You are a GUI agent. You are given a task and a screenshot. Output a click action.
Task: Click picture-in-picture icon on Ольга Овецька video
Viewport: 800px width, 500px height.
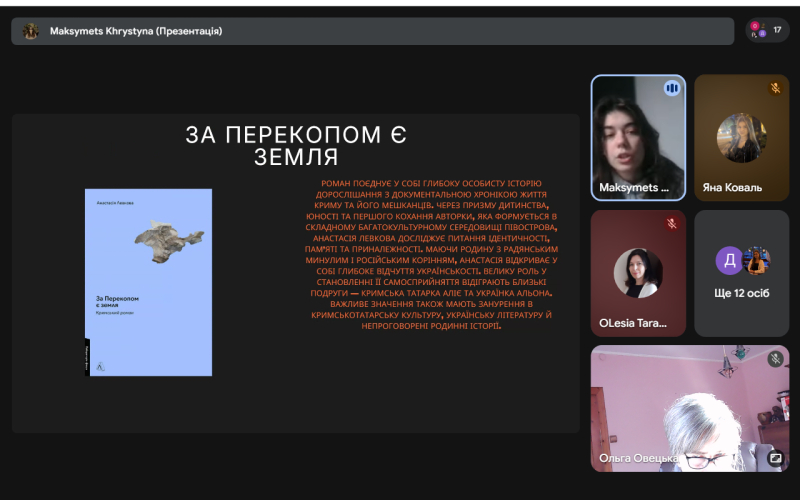[774, 458]
